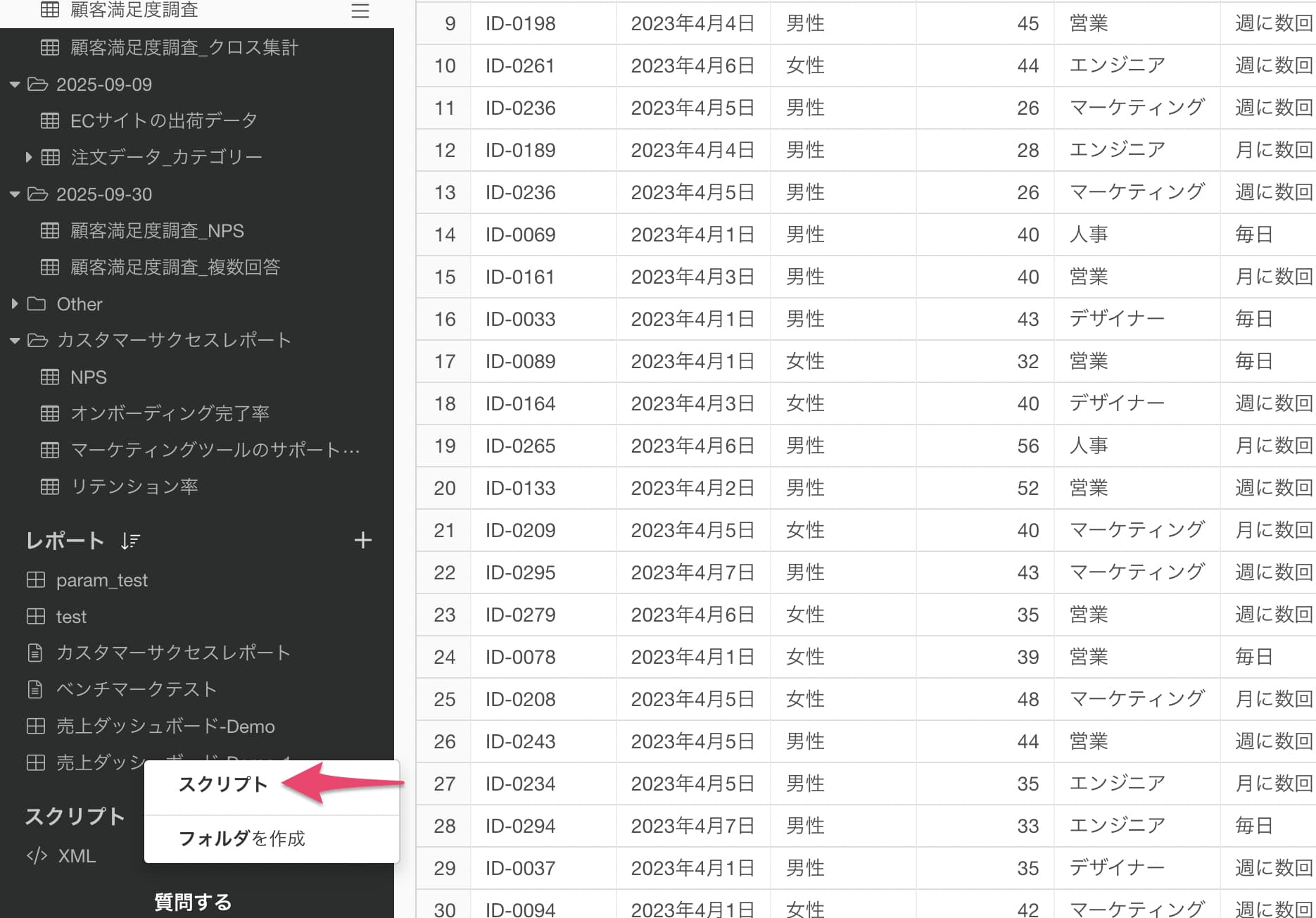The height and width of the screenshot is (918, 1316).
Task: Click the folder icon for Other
Action: click(x=37, y=304)
